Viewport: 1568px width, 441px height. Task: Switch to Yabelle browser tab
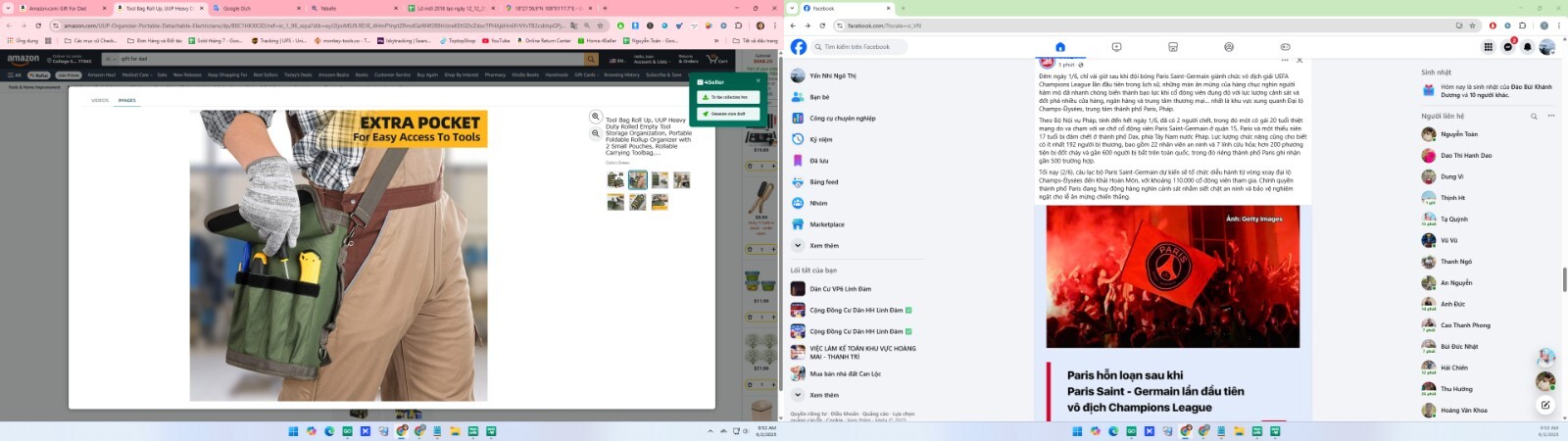click(355, 8)
